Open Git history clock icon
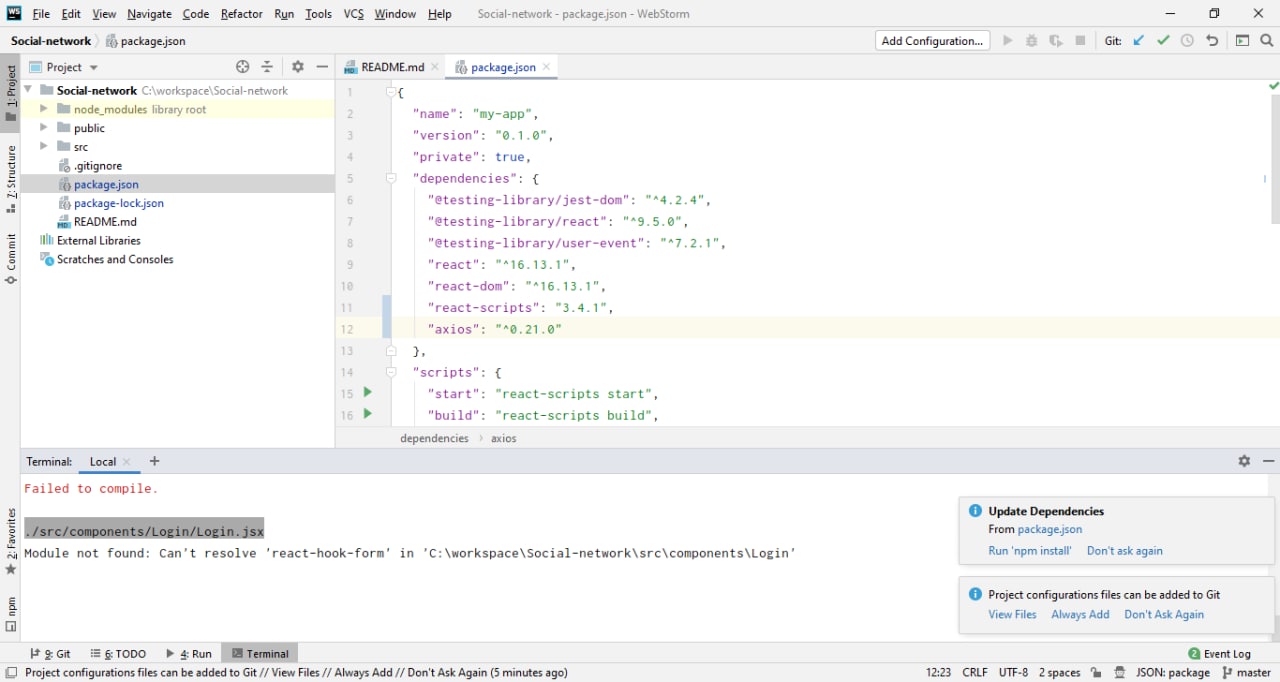The width and height of the screenshot is (1280, 682). (x=1187, y=41)
